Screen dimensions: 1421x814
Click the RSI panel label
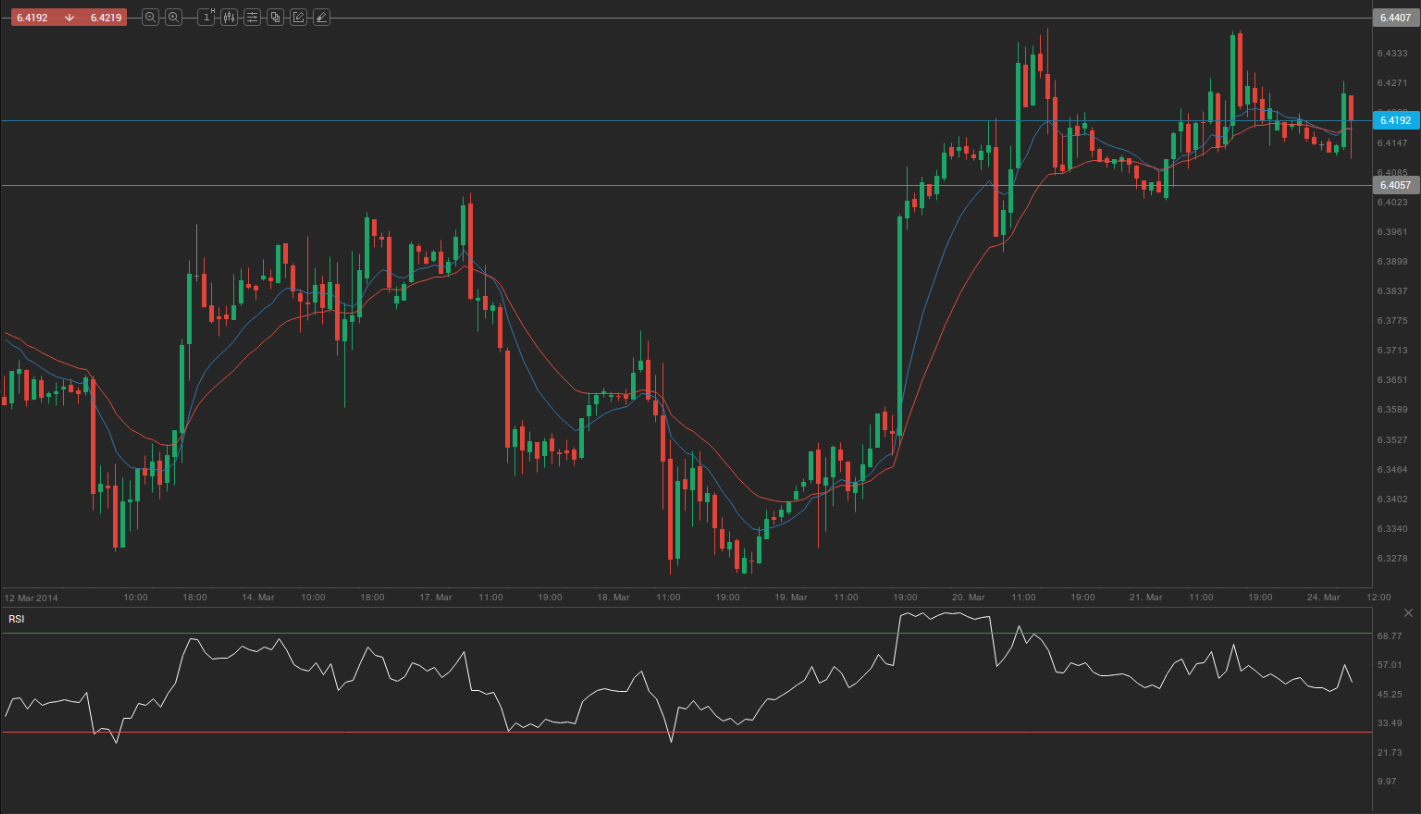pos(16,619)
